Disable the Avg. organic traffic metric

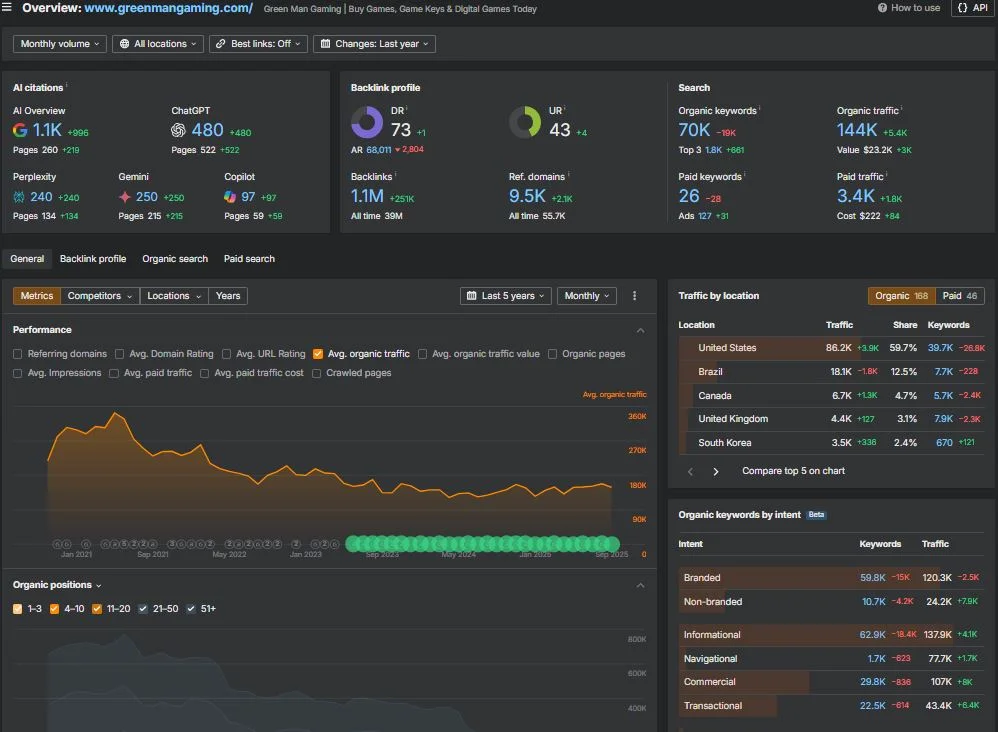(x=317, y=353)
